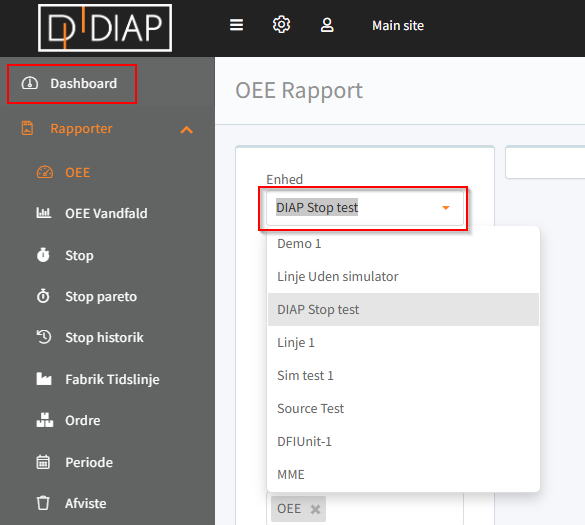The image size is (585, 525).
Task: Click the Main site link
Action: (x=398, y=25)
